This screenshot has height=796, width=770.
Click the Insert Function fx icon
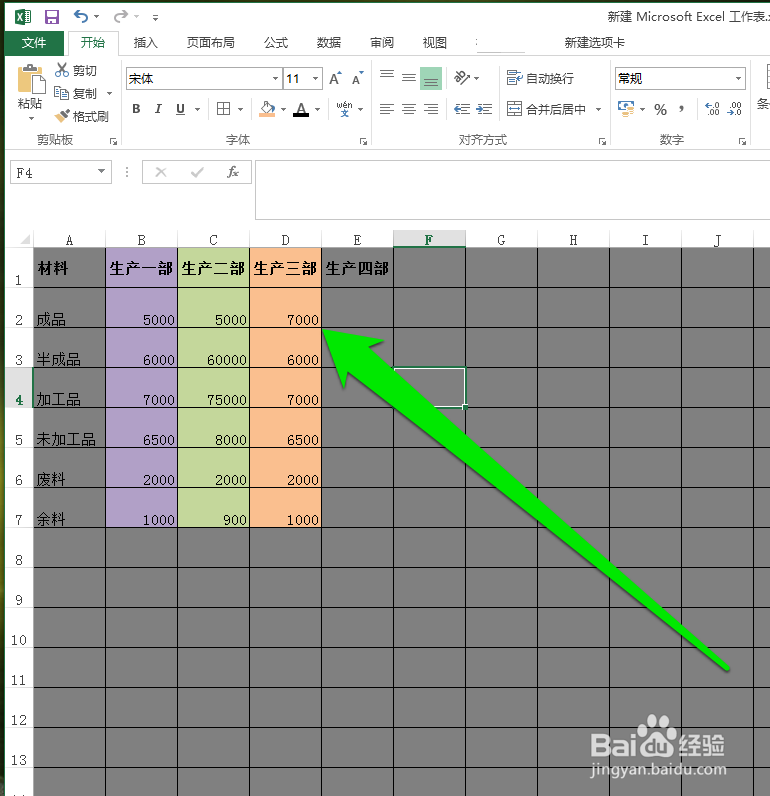[232, 172]
